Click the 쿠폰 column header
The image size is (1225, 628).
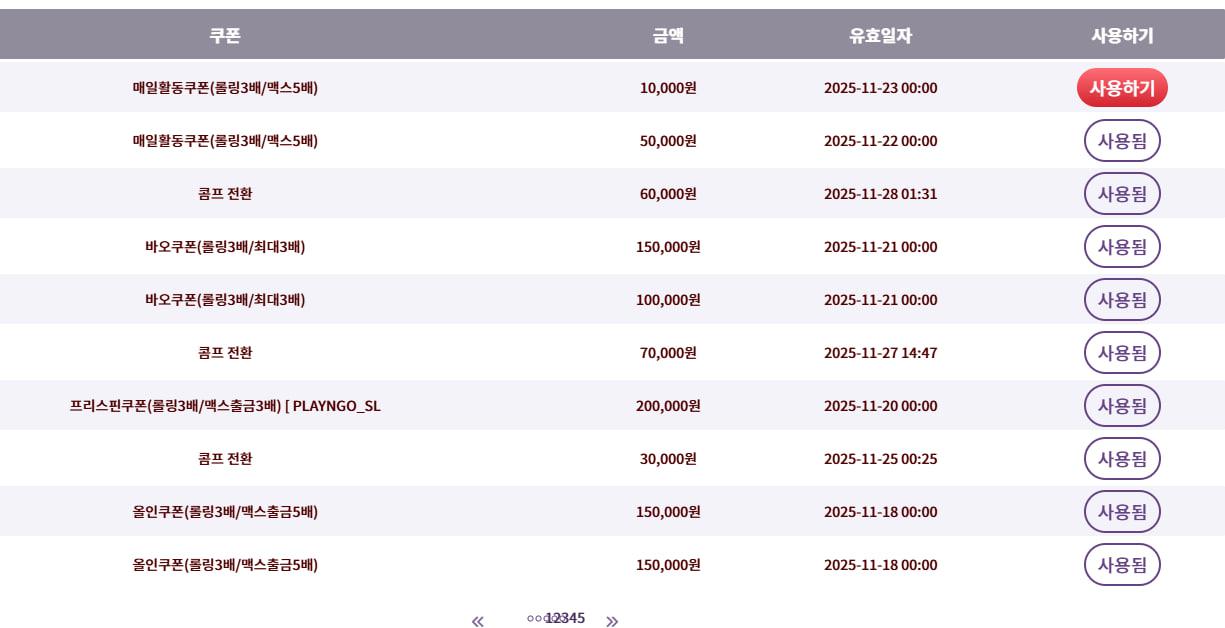pos(225,36)
